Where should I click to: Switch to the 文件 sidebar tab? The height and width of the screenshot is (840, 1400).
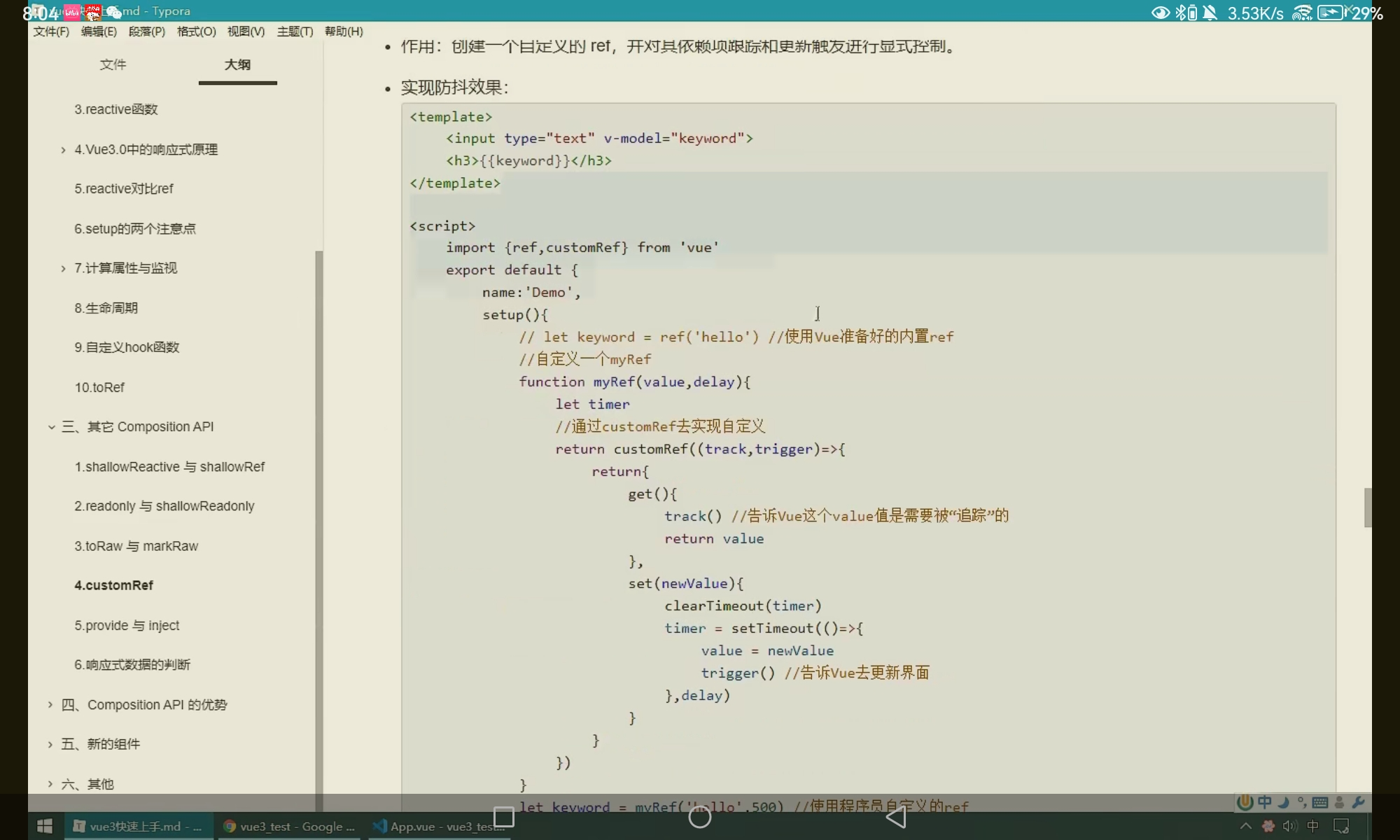click(113, 64)
